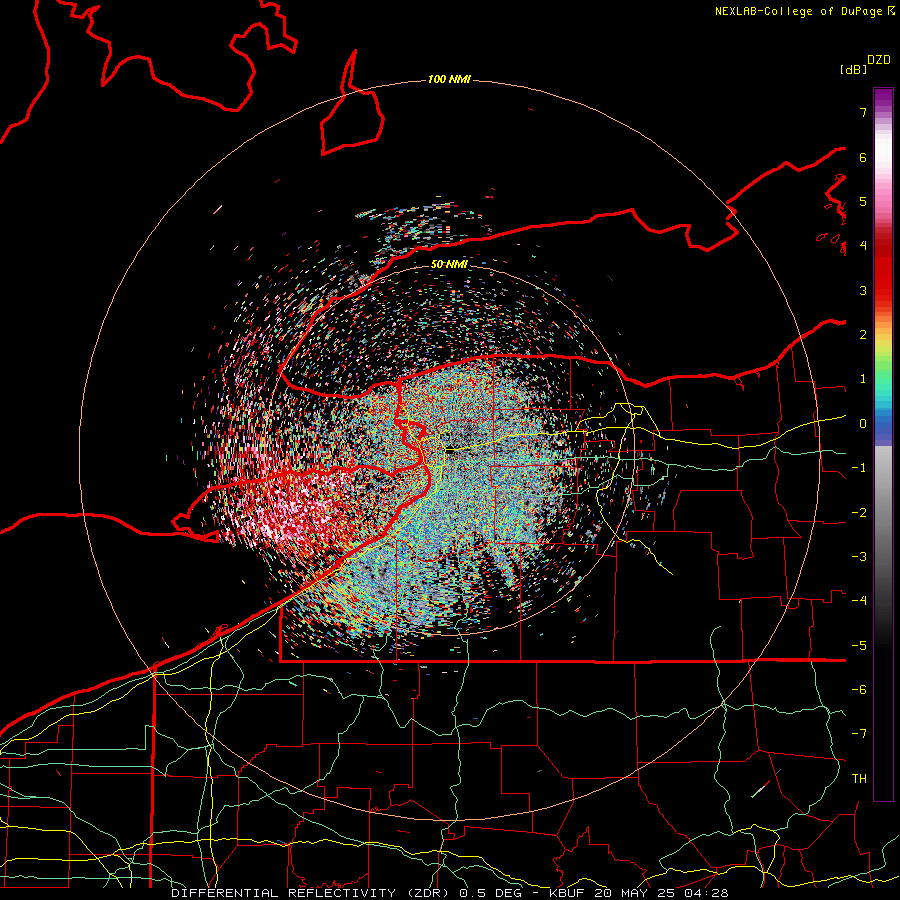This screenshot has height=900, width=900.
Task: Click the 1 value on color scale
Action: pos(863,379)
